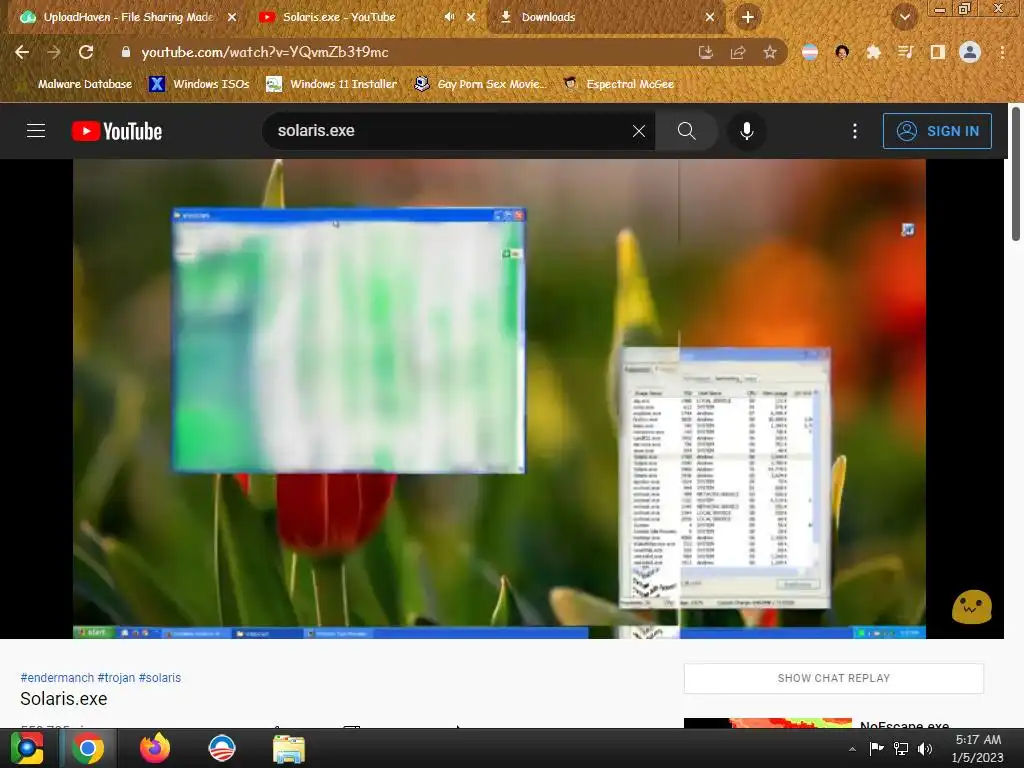This screenshot has width=1024, height=768.
Task: Reload the YouTube page
Action: pyautogui.click(x=86, y=52)
